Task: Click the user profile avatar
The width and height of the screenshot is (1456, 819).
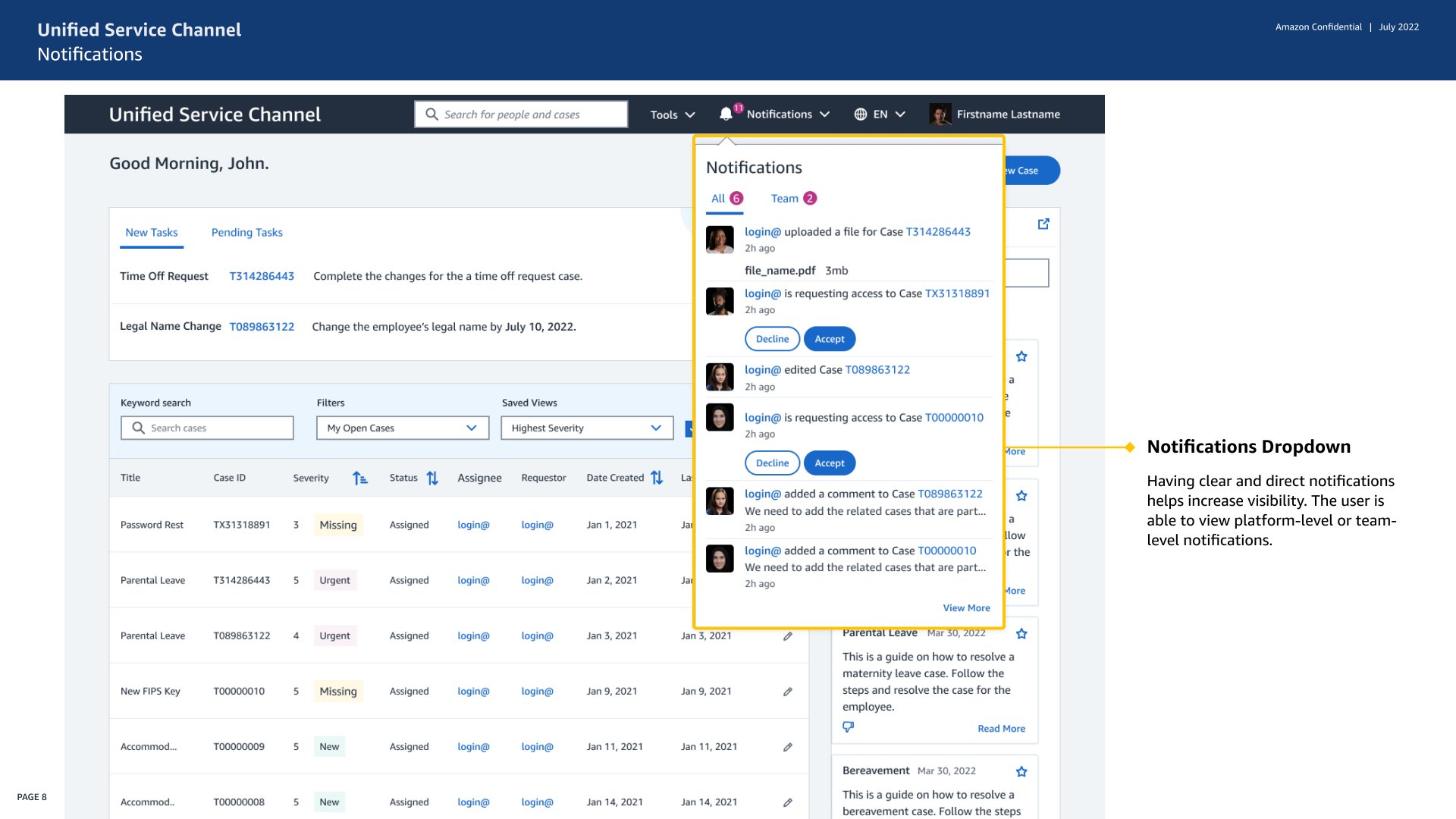Action: 940,115
